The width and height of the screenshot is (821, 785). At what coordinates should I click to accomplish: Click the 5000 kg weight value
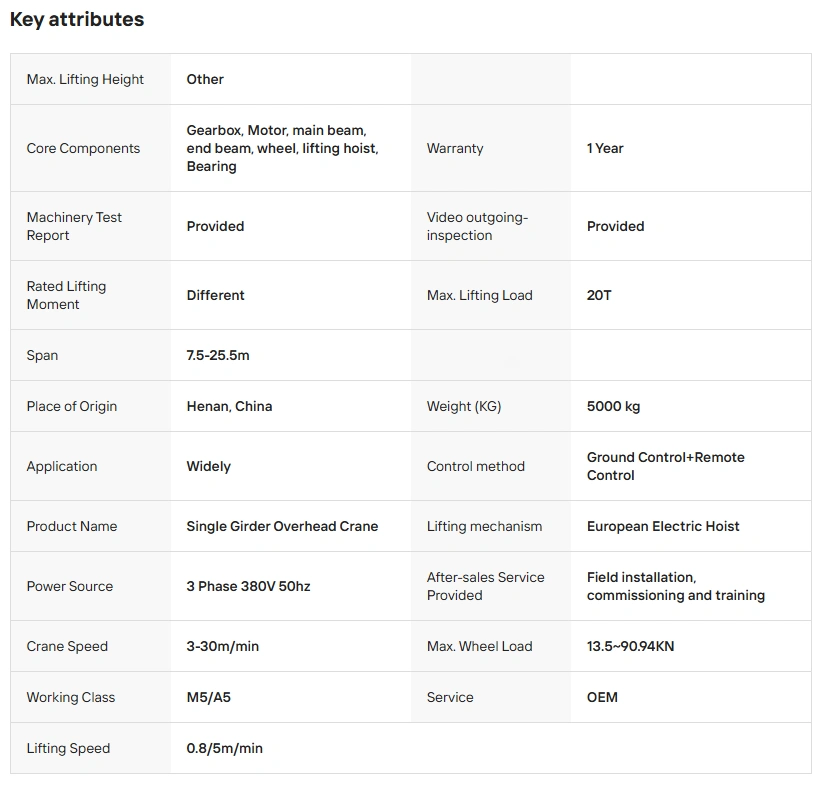click(613, 406)
